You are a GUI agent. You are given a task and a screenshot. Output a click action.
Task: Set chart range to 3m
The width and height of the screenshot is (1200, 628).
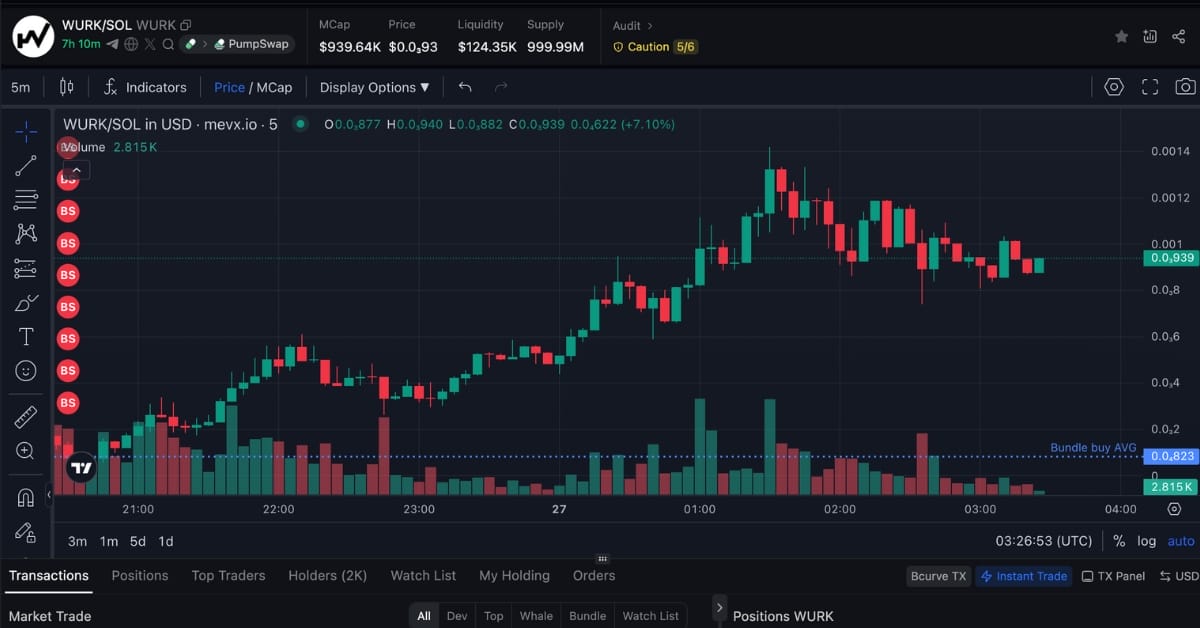pos(77,541)
